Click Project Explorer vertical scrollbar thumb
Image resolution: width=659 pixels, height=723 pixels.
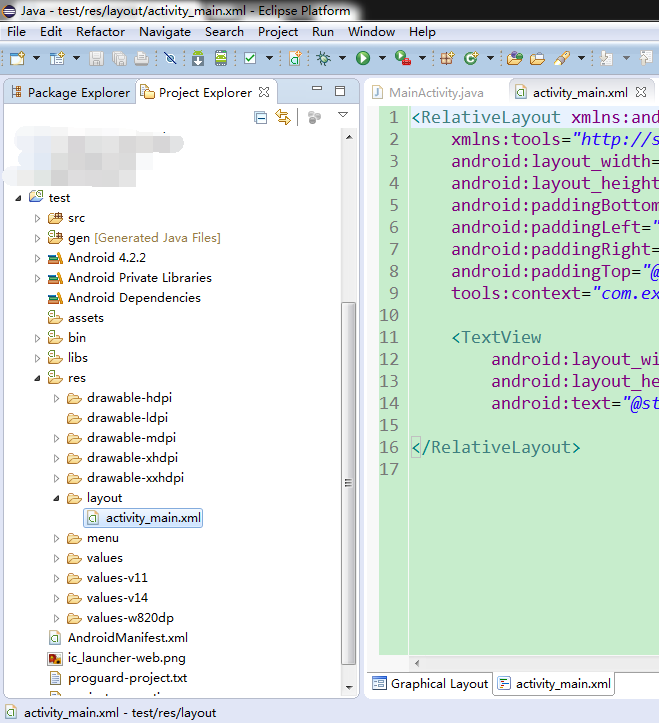pos(349,483)
